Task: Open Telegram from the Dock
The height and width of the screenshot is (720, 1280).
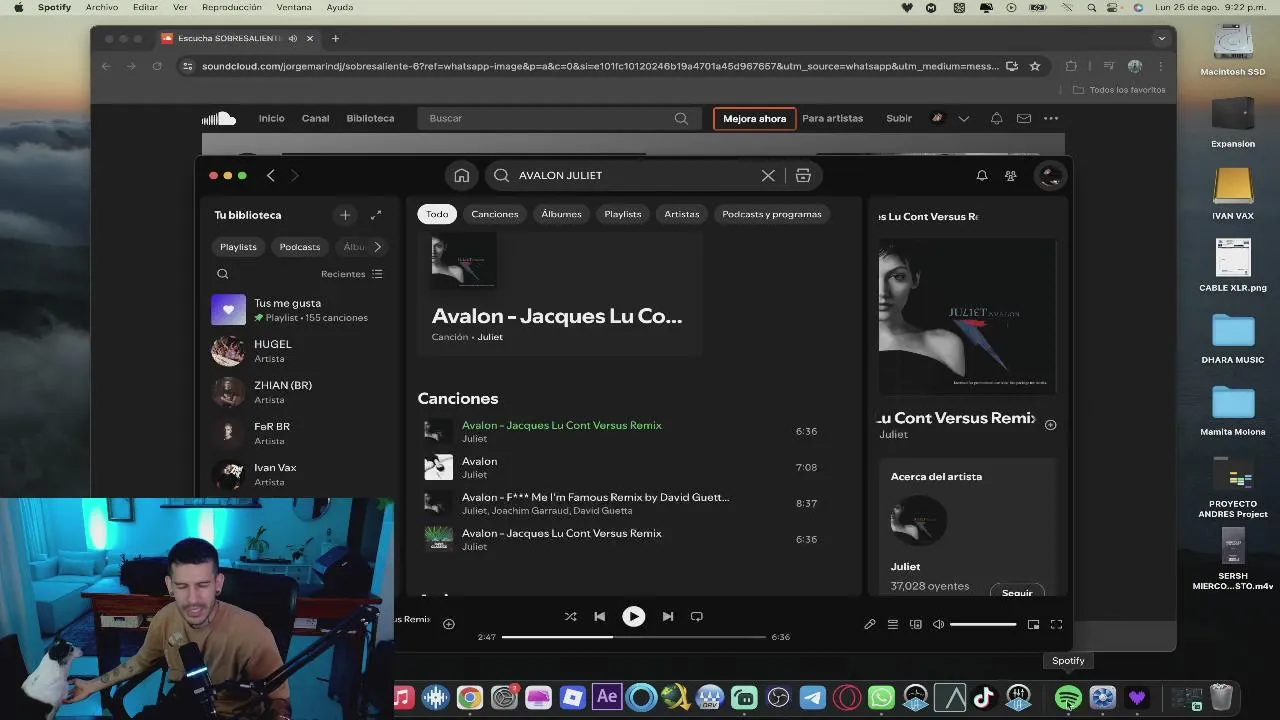Action: (813, 697)
